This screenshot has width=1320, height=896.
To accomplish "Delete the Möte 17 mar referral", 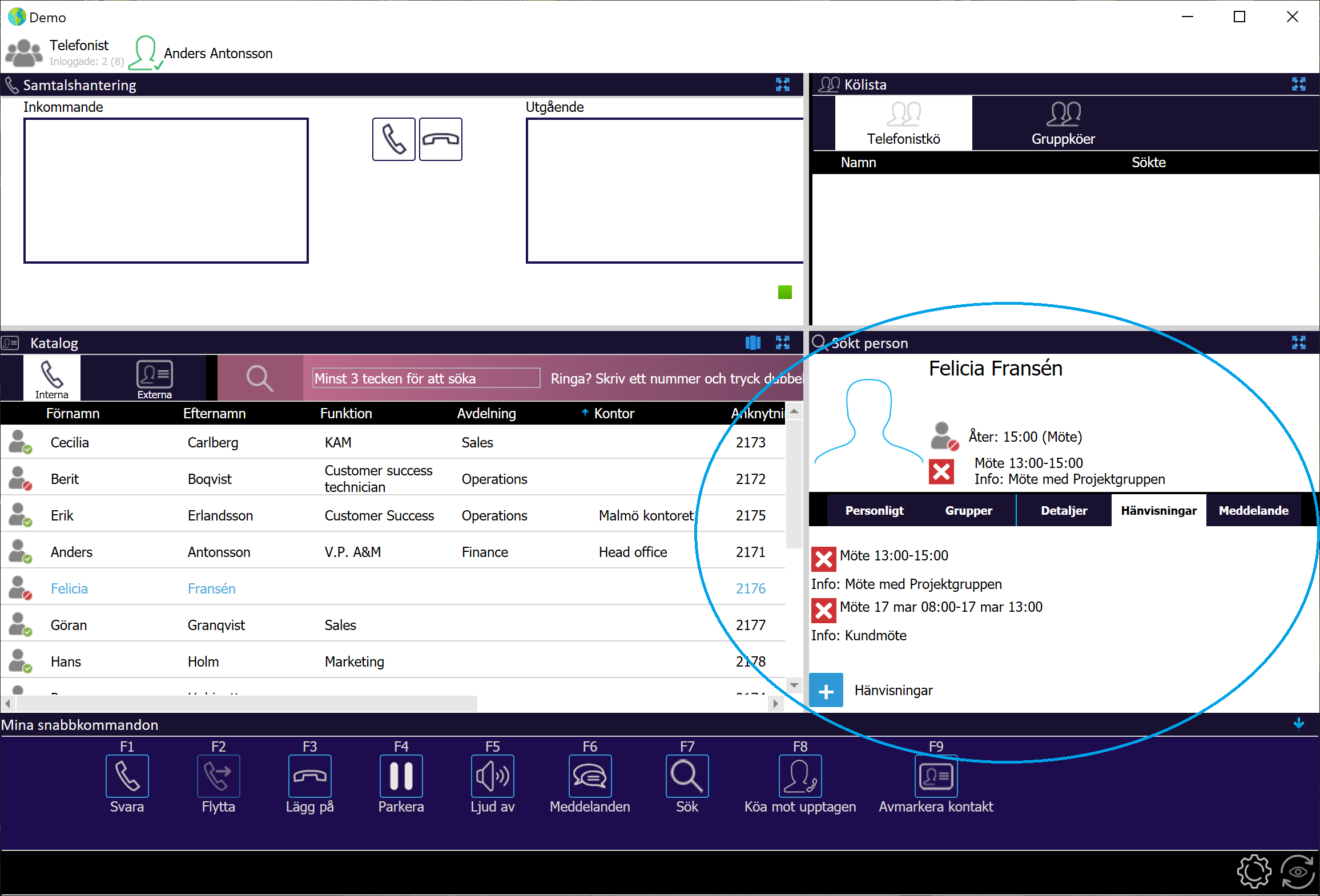I will coord(823,611).
